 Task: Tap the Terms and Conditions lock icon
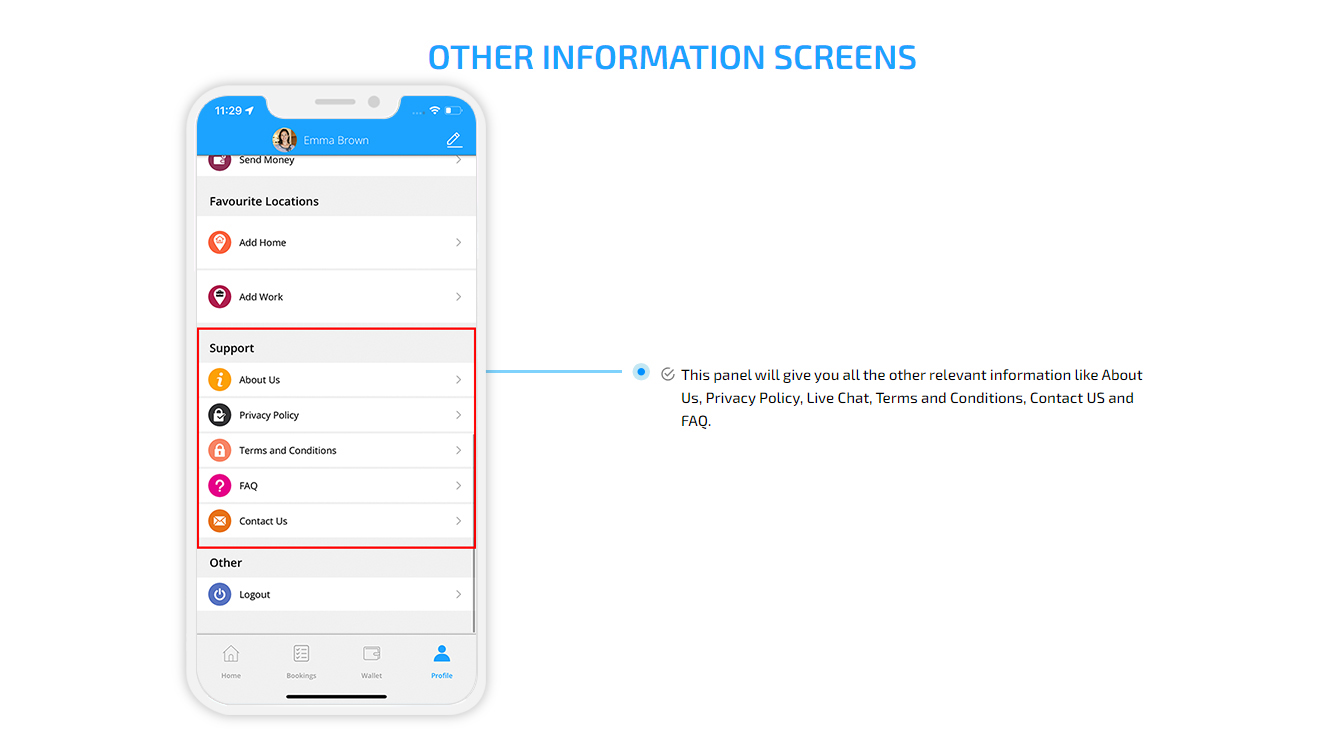pos(220,450)
